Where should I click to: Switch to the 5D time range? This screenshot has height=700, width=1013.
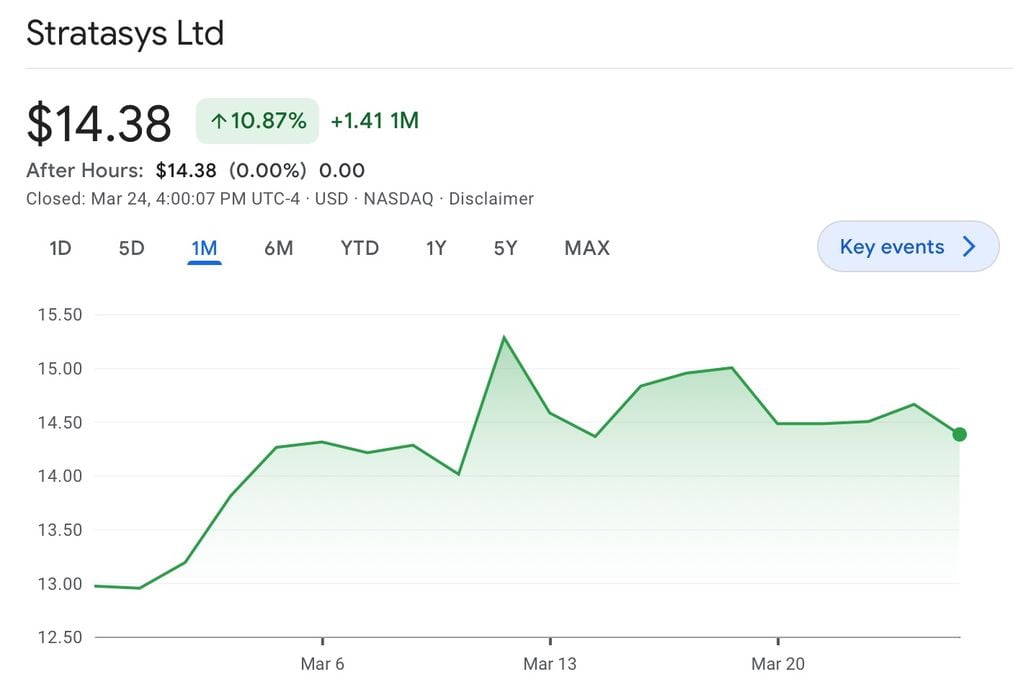click(132, 248)
